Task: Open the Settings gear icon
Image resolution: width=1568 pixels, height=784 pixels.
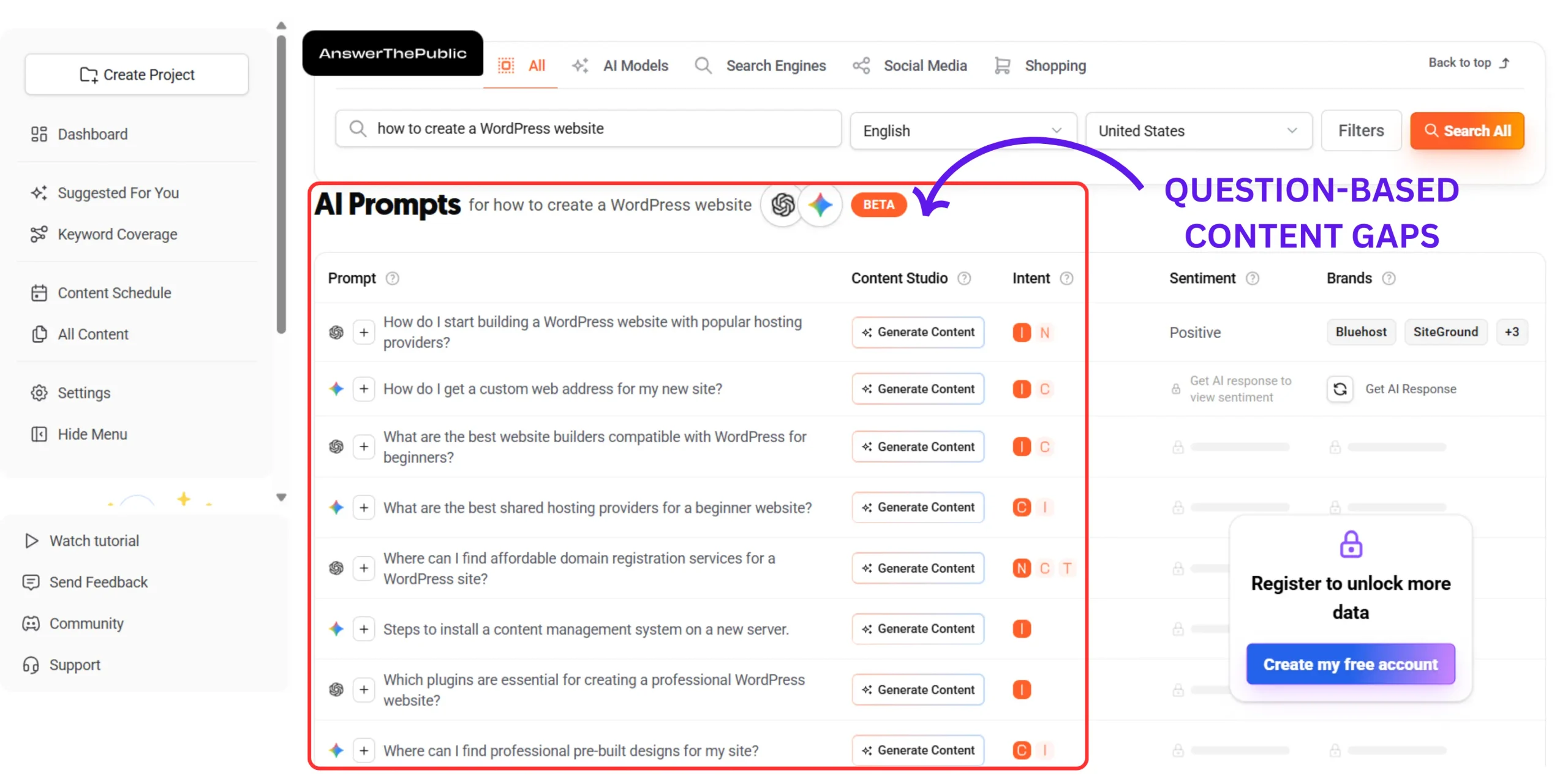Action: [x=39, y=393]
